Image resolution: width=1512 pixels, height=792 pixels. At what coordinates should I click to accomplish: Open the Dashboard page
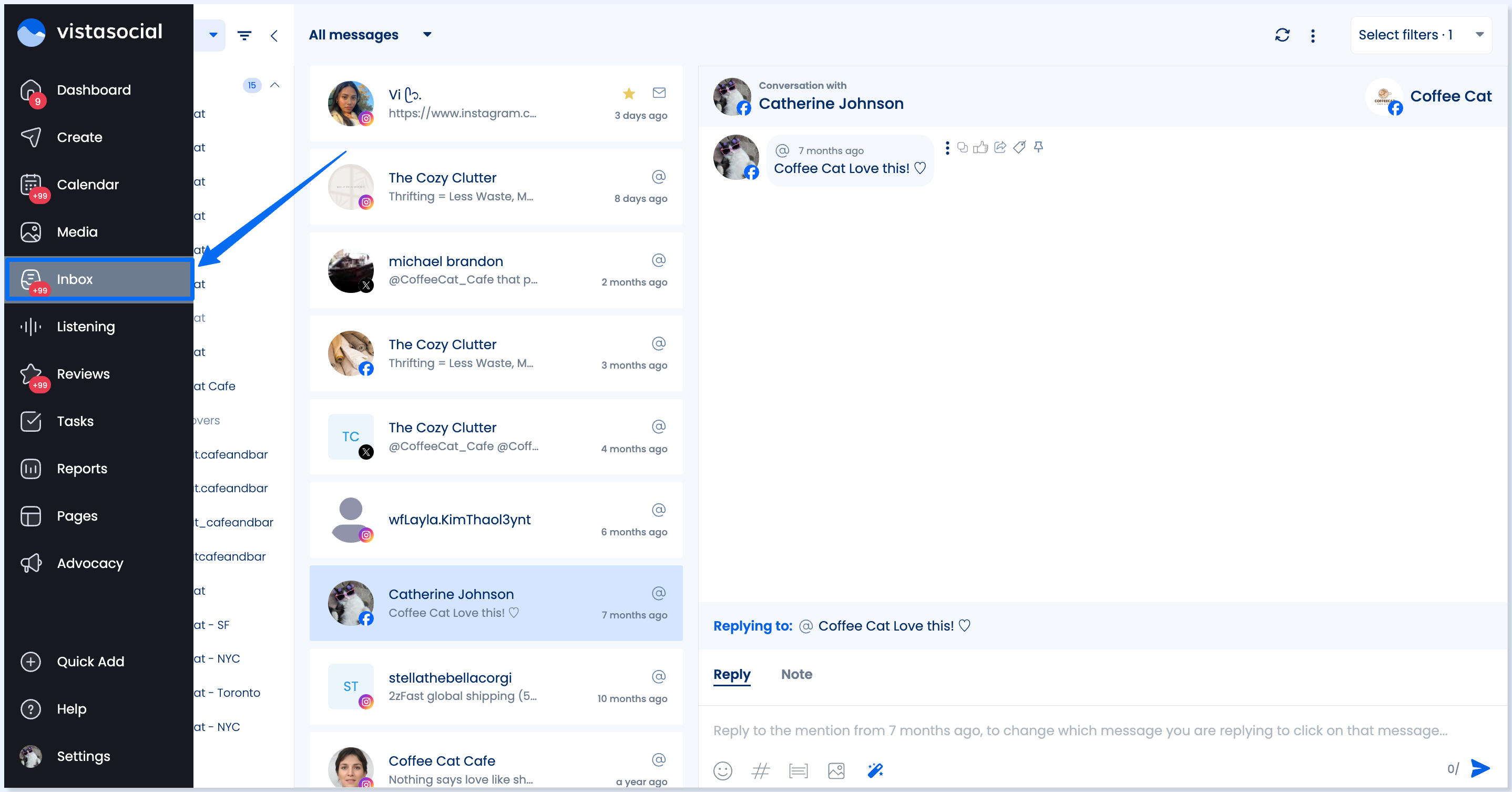click(98, 90)
